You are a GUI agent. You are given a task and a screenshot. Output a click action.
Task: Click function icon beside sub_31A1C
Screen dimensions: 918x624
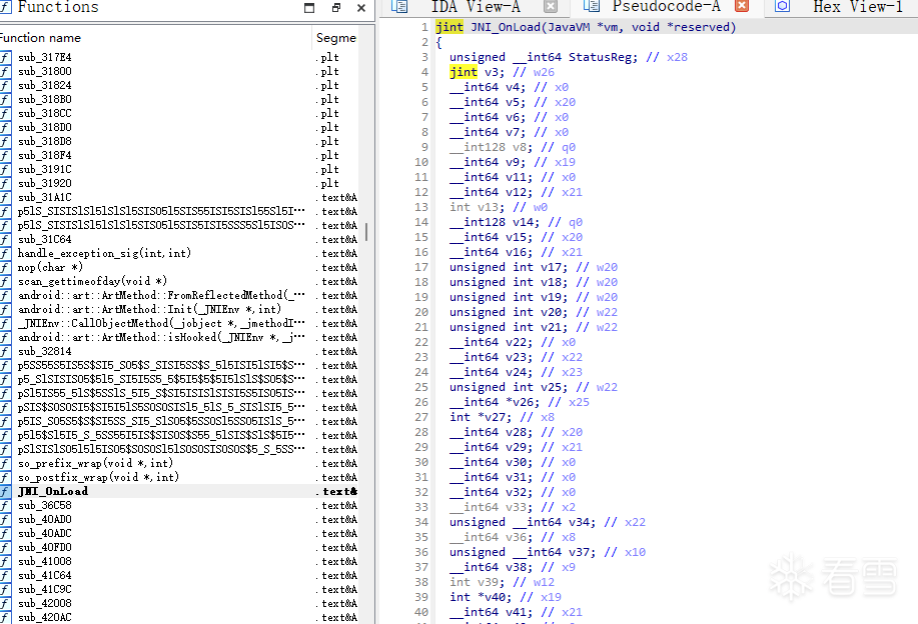(x=5, y=197)
